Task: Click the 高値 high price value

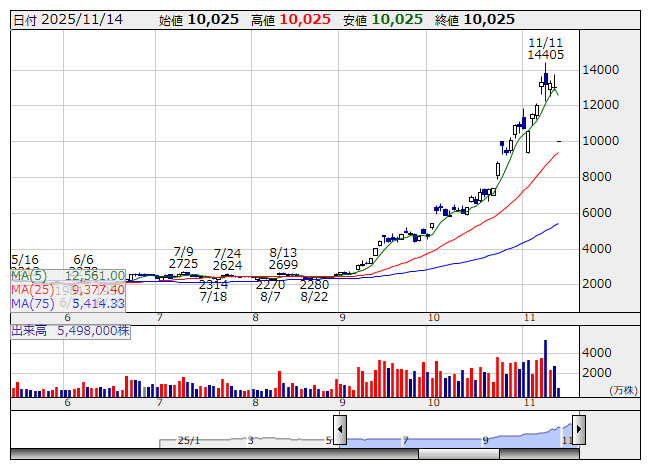Action: (x=305, y=19)
